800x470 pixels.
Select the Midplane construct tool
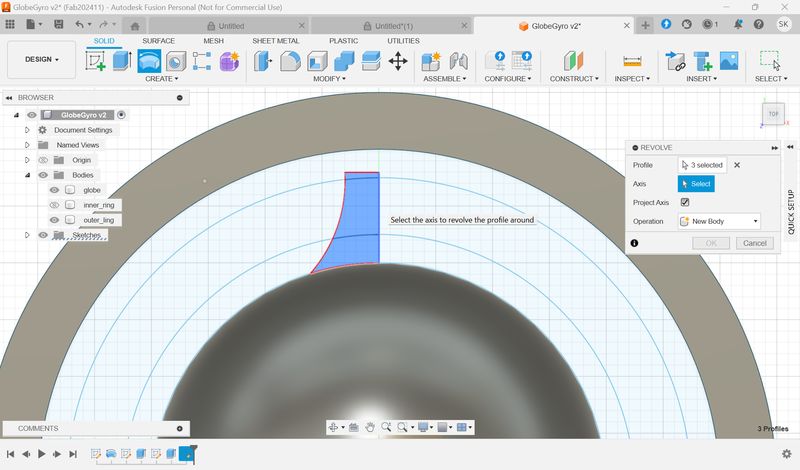click(x=573, y=61)
